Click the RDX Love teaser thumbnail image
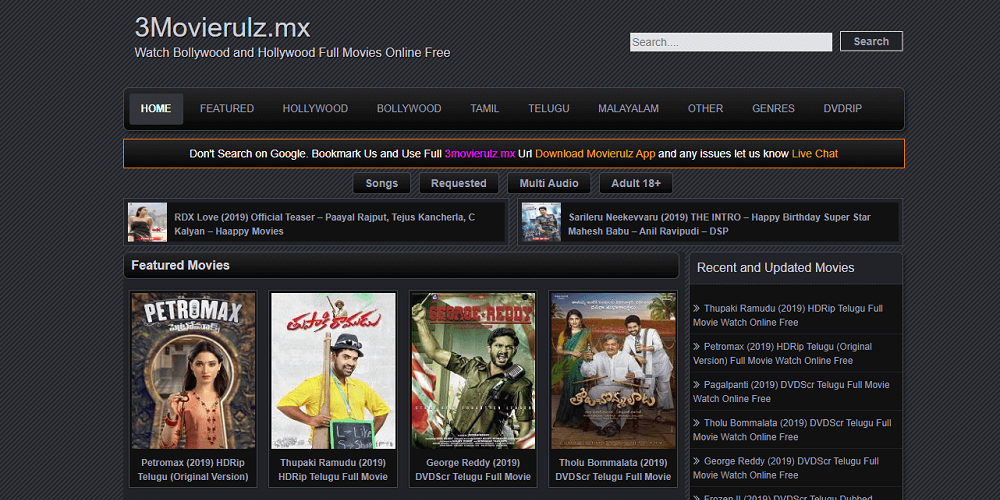Image resolution: width=1000 pixels, height=500 pixels. (147, 222)
